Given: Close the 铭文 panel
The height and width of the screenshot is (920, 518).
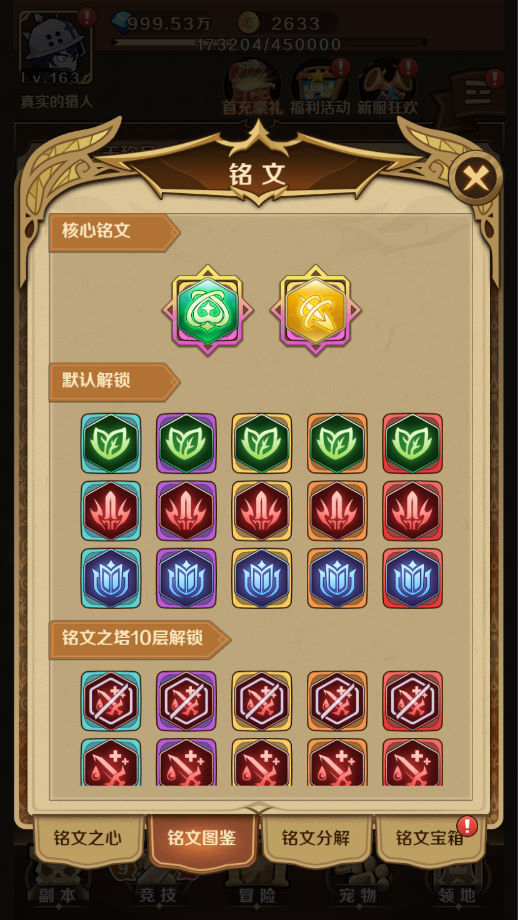Looking at the screenshot, I should click(476, 178).
